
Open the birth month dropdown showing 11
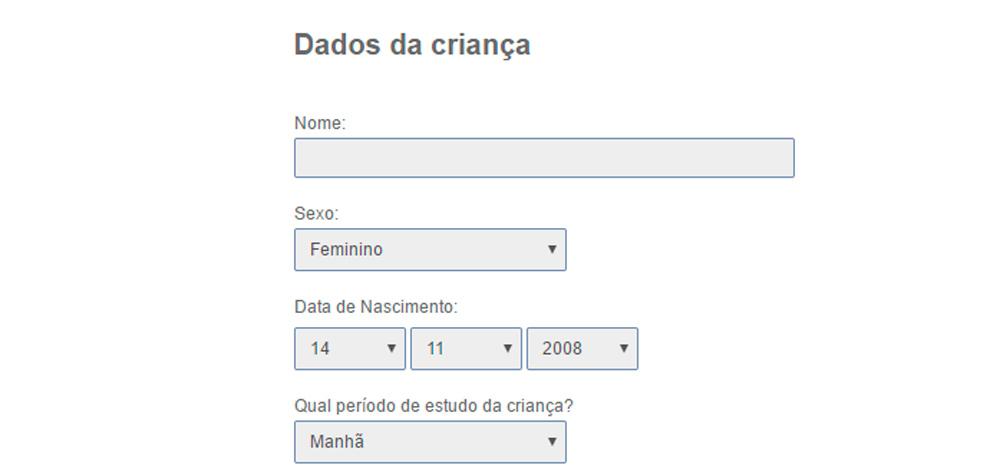[466, 349]
